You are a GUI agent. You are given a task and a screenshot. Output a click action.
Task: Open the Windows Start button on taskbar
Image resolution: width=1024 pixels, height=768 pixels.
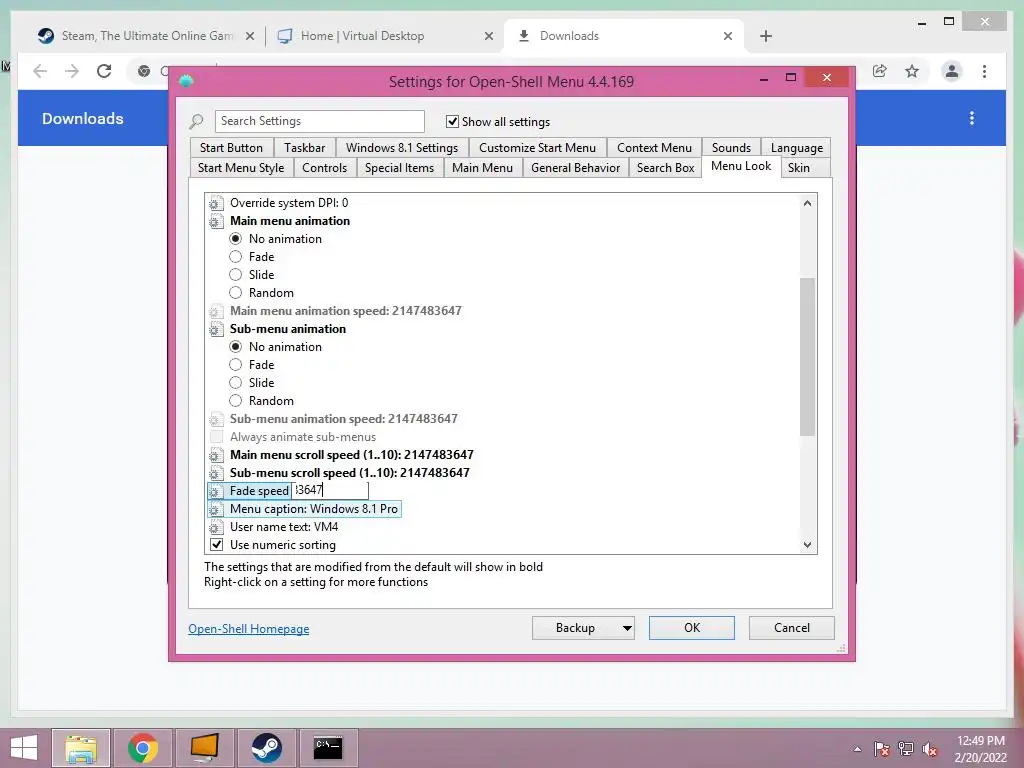coord(24,748)
